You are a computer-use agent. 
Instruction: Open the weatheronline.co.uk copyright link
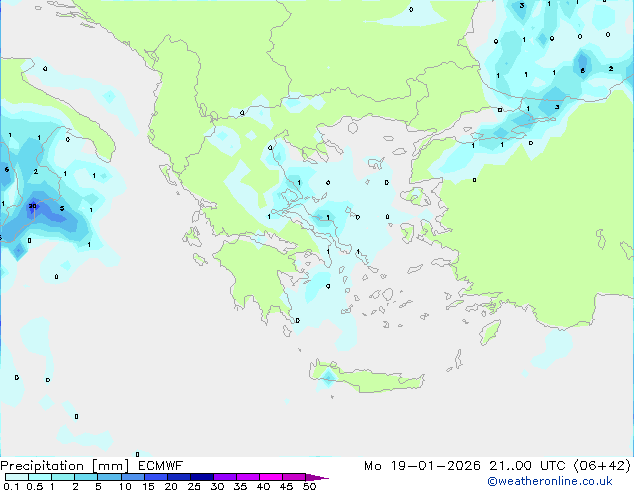pyautogui.click(x=550, y=481)
